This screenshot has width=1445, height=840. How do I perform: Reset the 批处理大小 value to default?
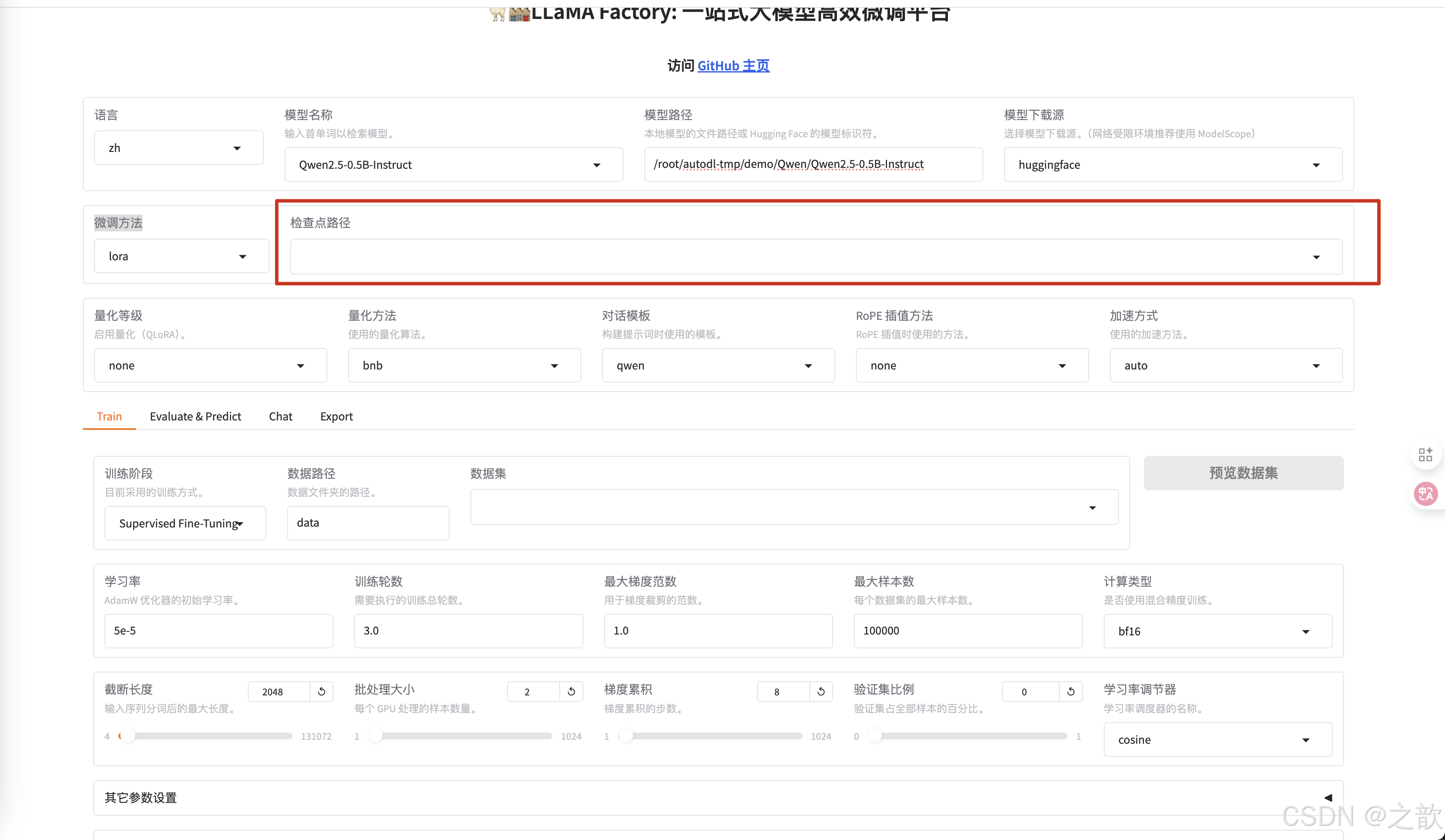(571, 692)
